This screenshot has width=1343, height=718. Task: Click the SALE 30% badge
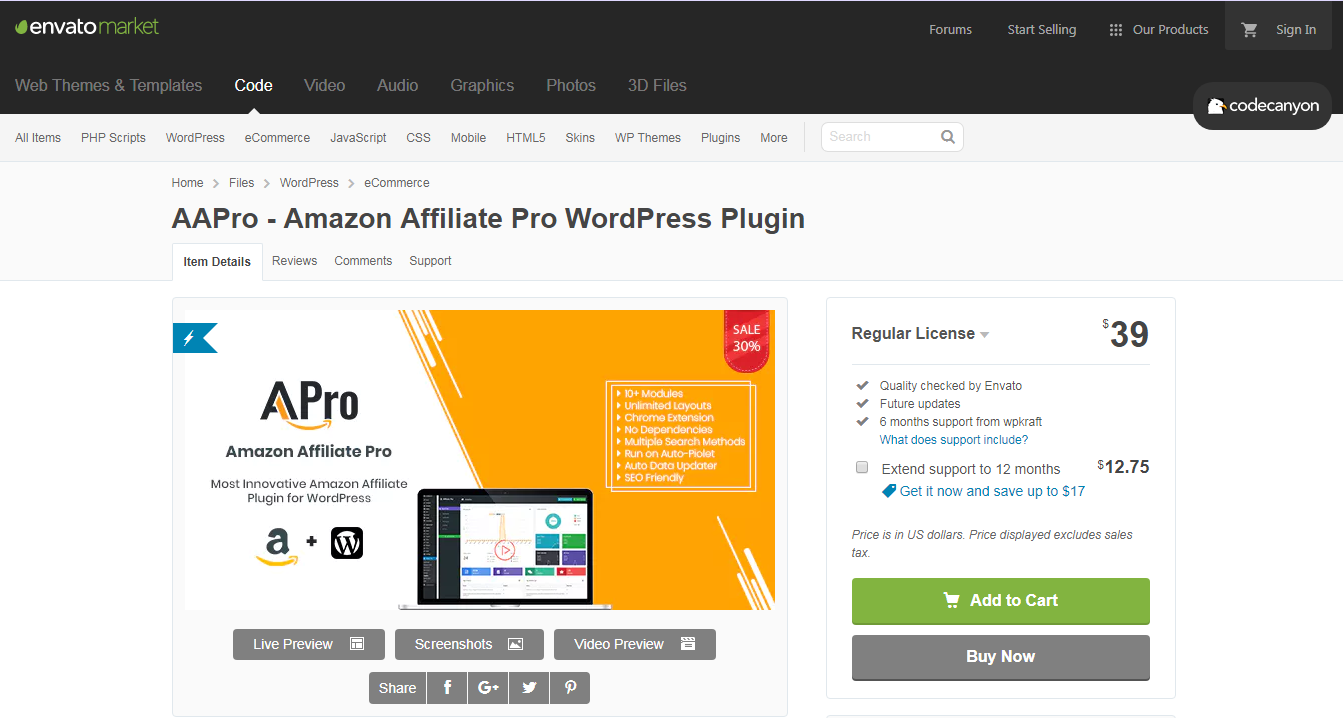(x=747, y=339)
